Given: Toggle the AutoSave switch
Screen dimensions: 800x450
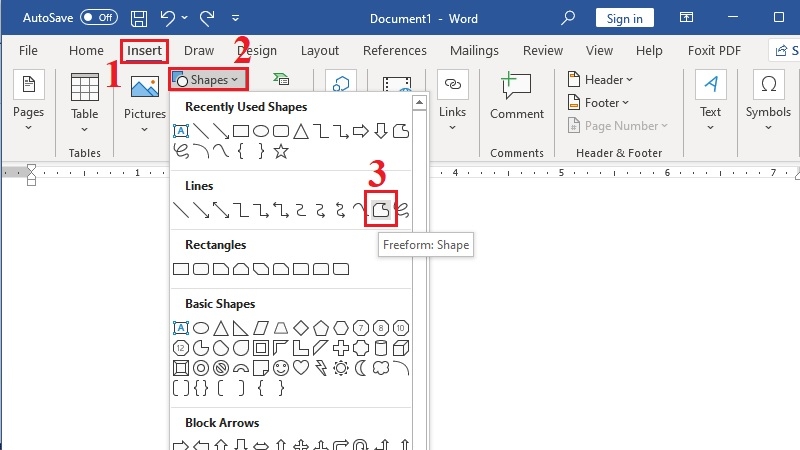Looking at the screenshot, I should click(99, 18).
